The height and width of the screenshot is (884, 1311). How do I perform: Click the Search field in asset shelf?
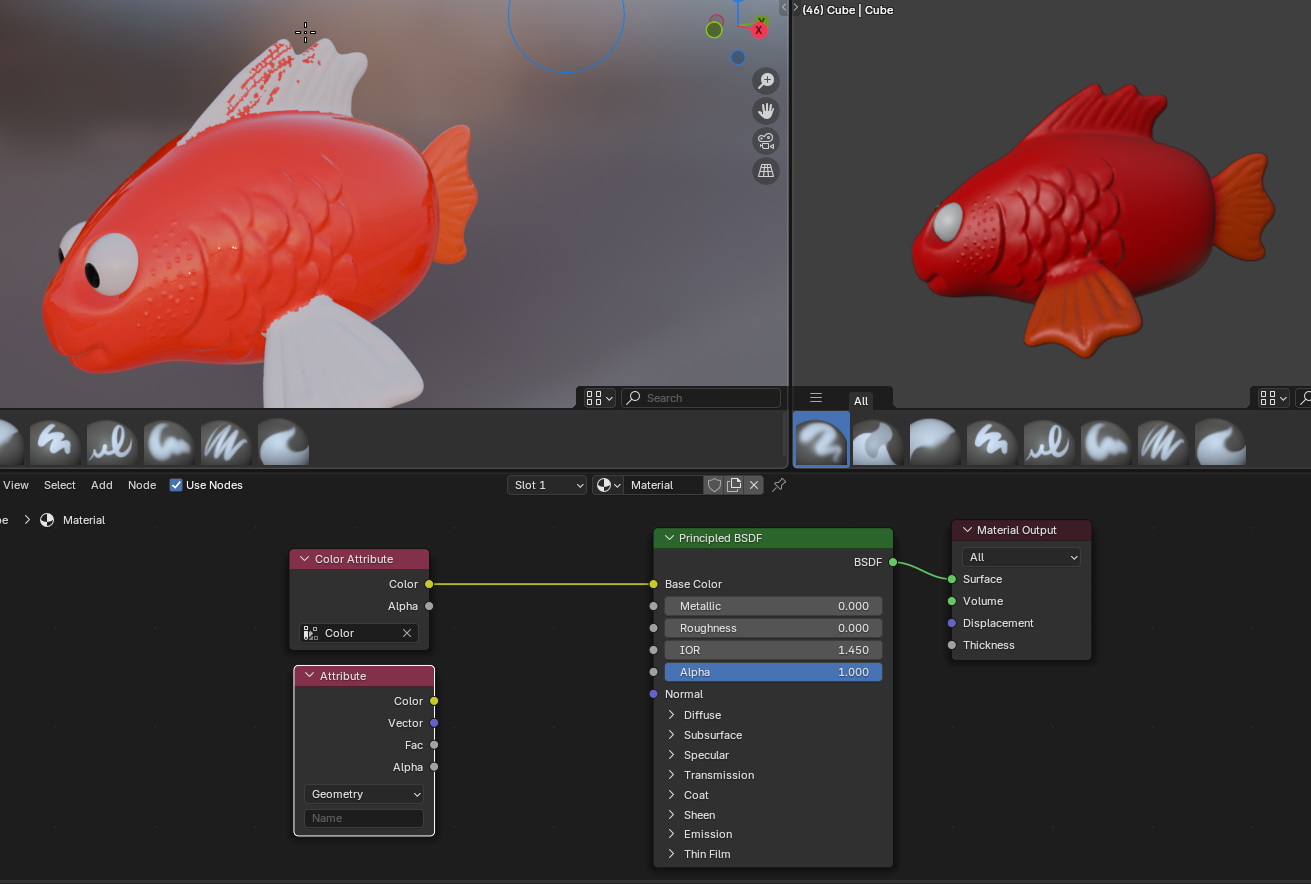pyautogui.click(x=701, y=398)
